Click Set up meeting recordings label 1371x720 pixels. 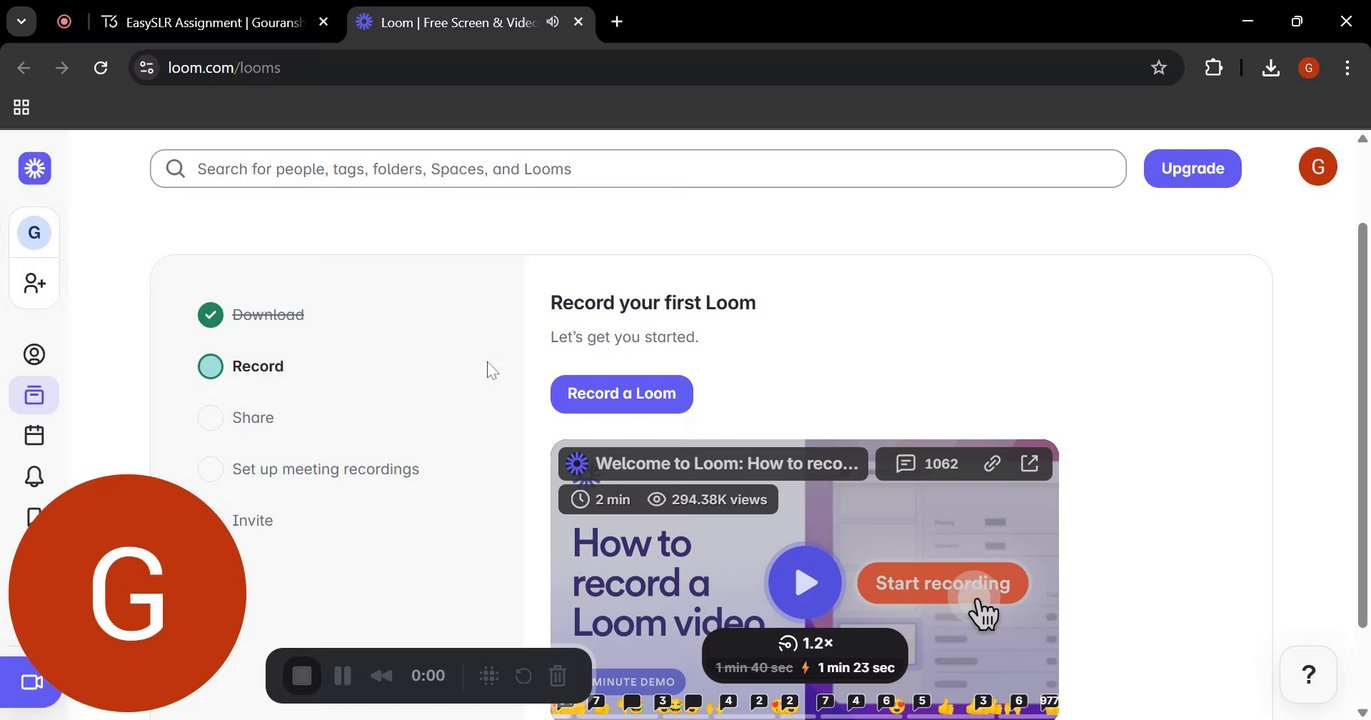tap(326, 469)
